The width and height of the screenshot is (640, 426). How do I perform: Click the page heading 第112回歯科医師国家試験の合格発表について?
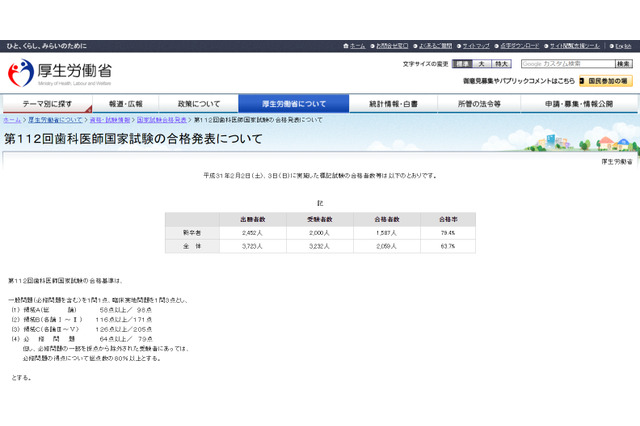point(133,139)
